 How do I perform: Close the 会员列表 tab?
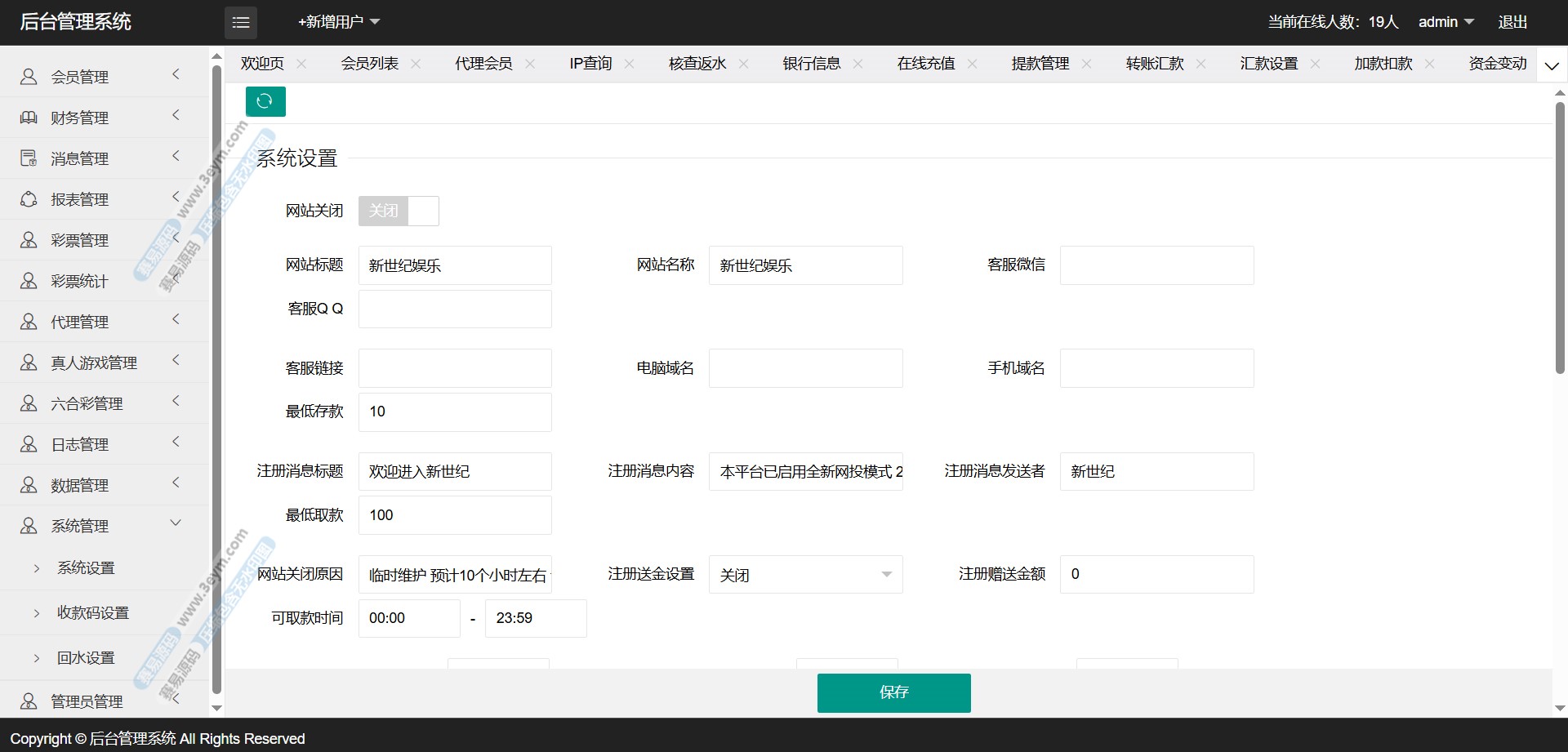(416, 64)
